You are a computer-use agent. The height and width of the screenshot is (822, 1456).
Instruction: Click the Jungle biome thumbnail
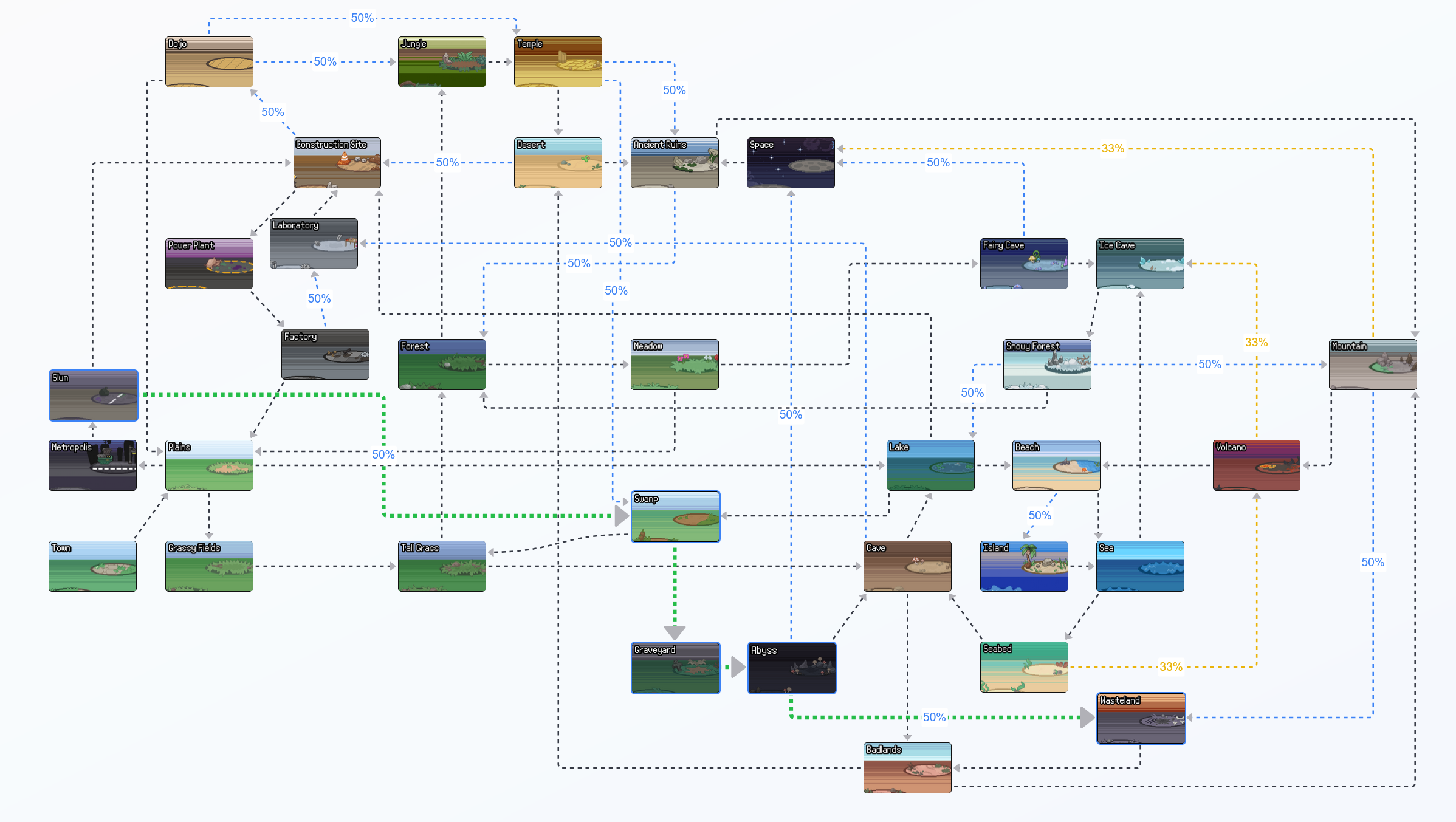pos(441,61)
